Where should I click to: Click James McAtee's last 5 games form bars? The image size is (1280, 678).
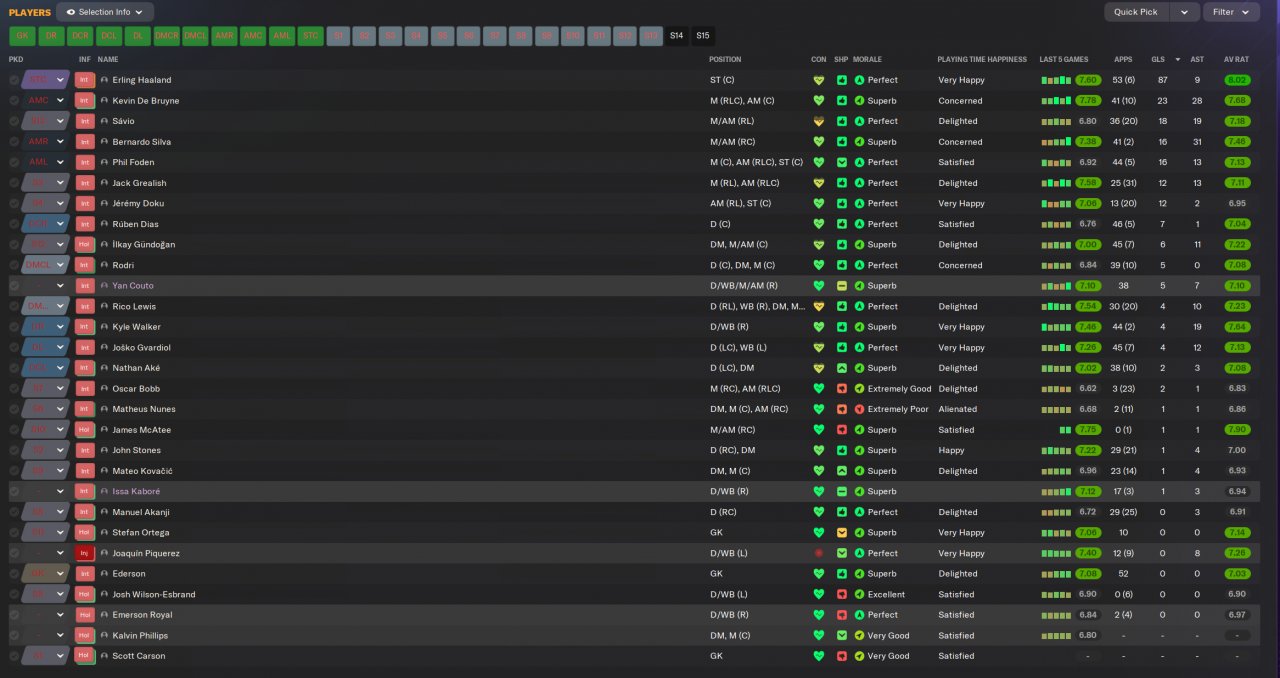pyautogui.click(x=1063, y=430)
